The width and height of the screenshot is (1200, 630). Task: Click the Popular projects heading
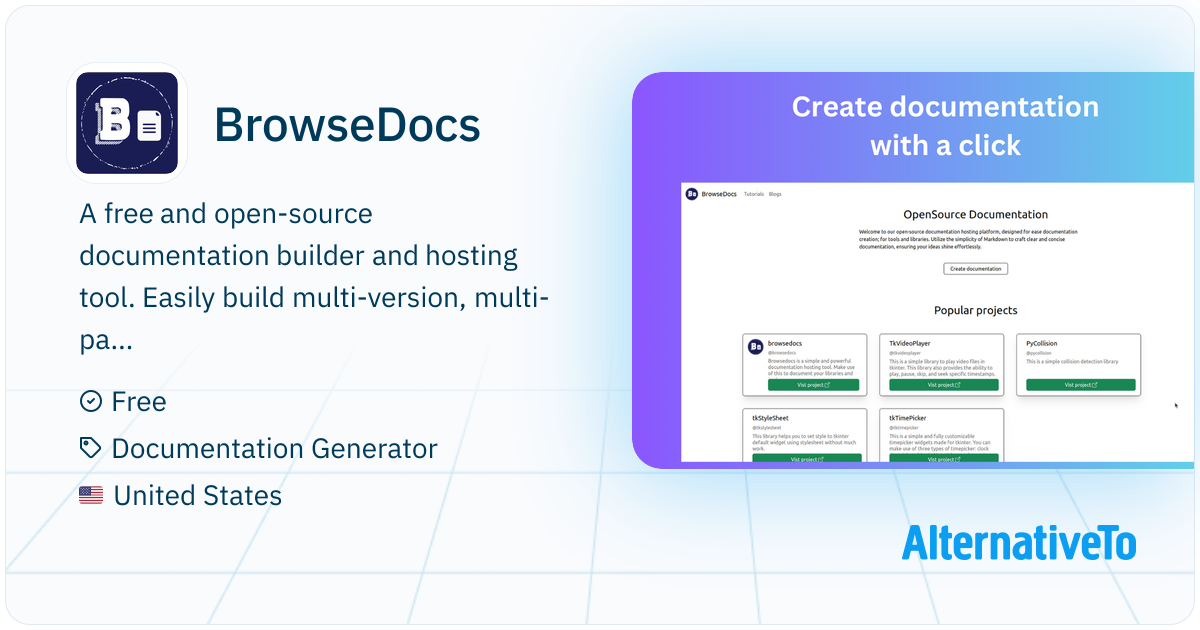click(976, 310)
